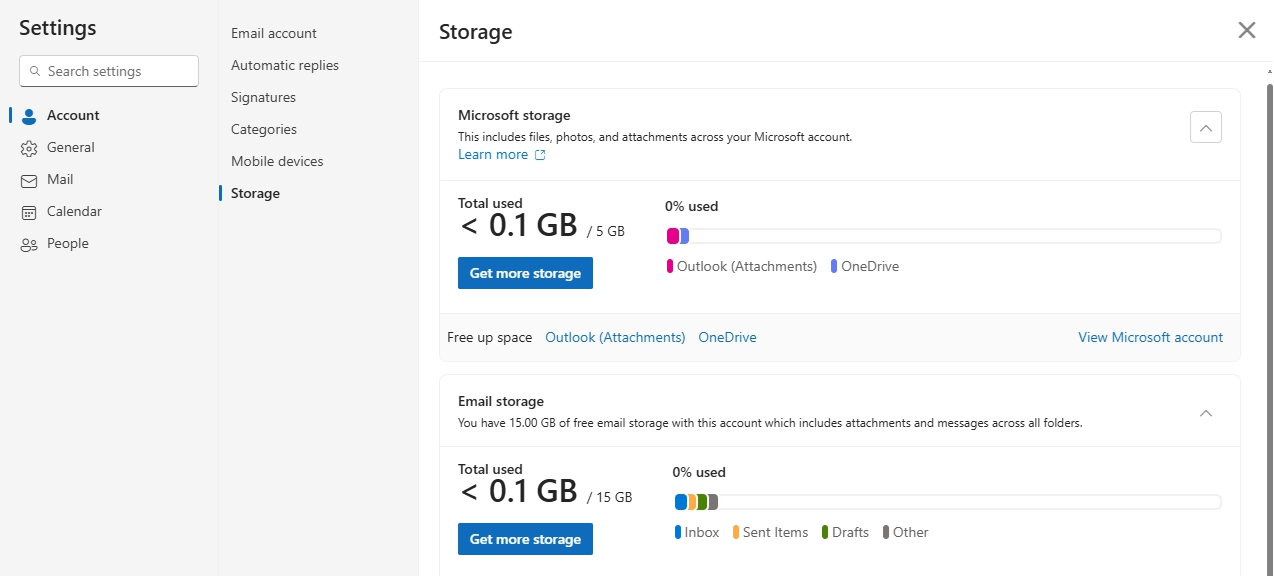This screenshot has width=1274, height=577.
Task: Open Mobile devices settings
Action: pos(277,161)
